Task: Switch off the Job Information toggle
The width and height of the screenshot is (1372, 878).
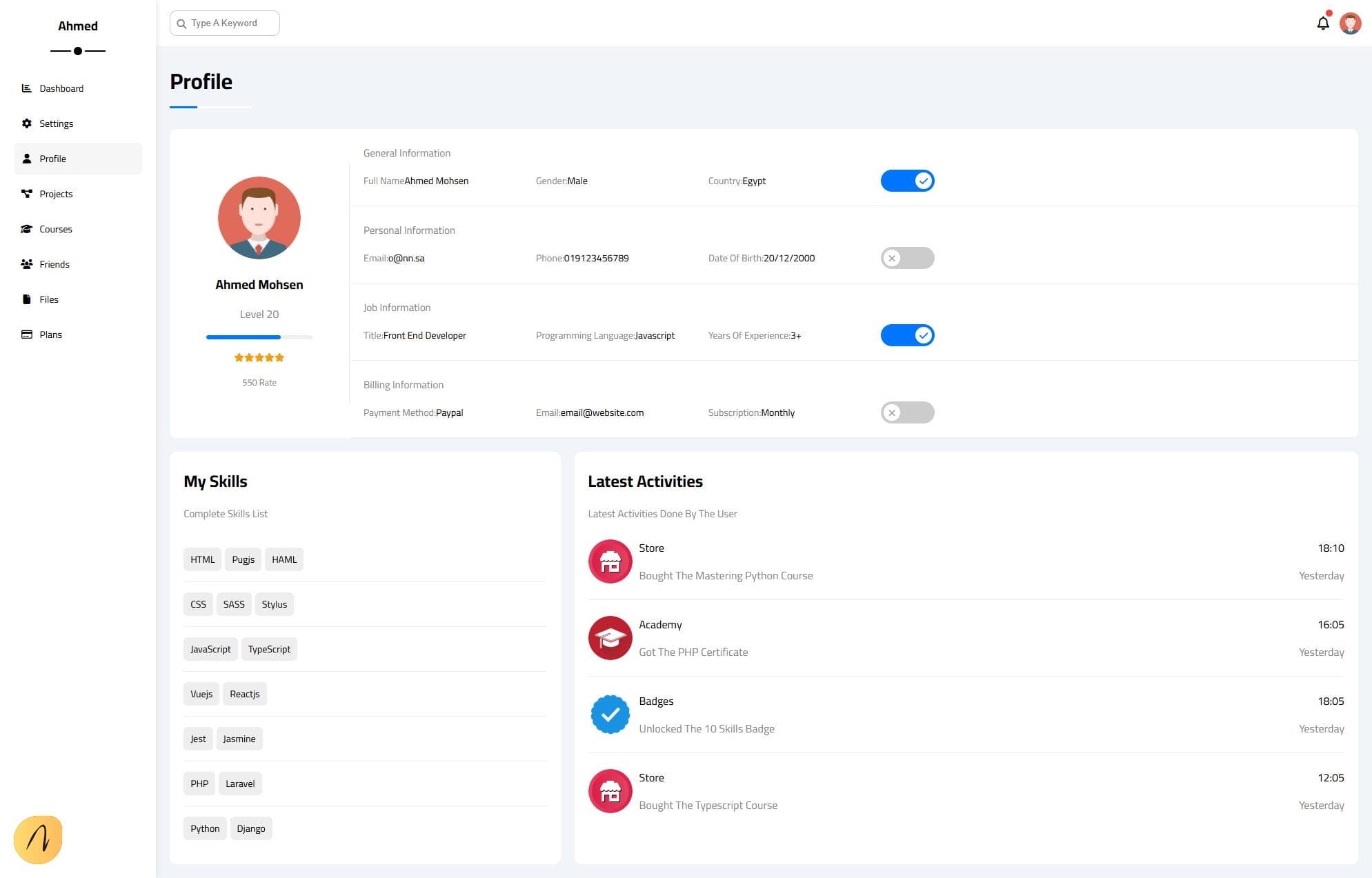Action: click(x=907, y=335)
